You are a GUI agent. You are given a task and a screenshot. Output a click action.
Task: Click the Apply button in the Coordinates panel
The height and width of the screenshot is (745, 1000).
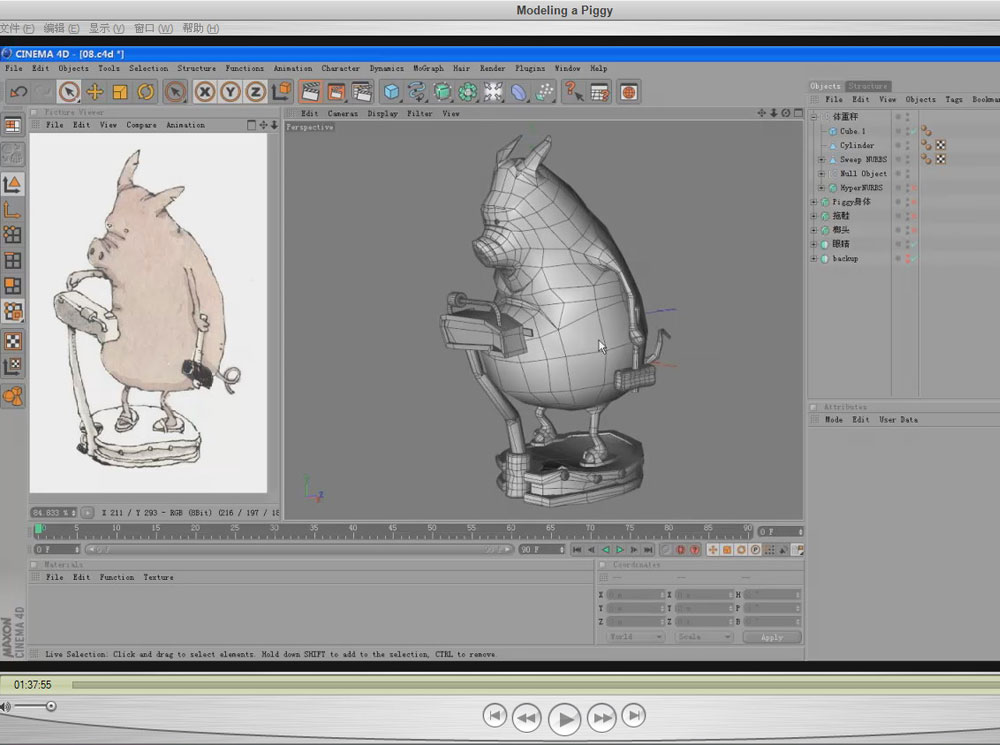(771, 636)
